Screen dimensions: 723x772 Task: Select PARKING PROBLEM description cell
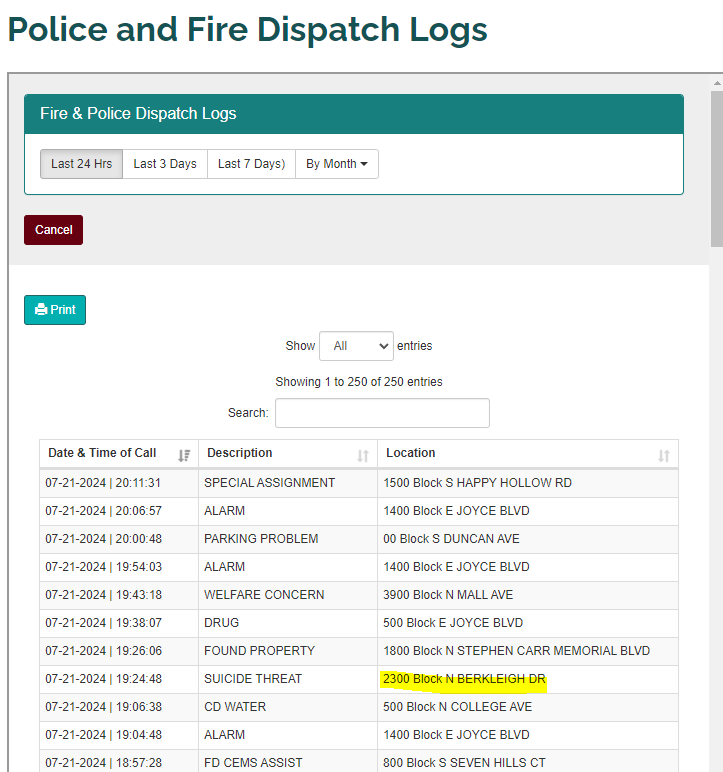pos(288,539)
